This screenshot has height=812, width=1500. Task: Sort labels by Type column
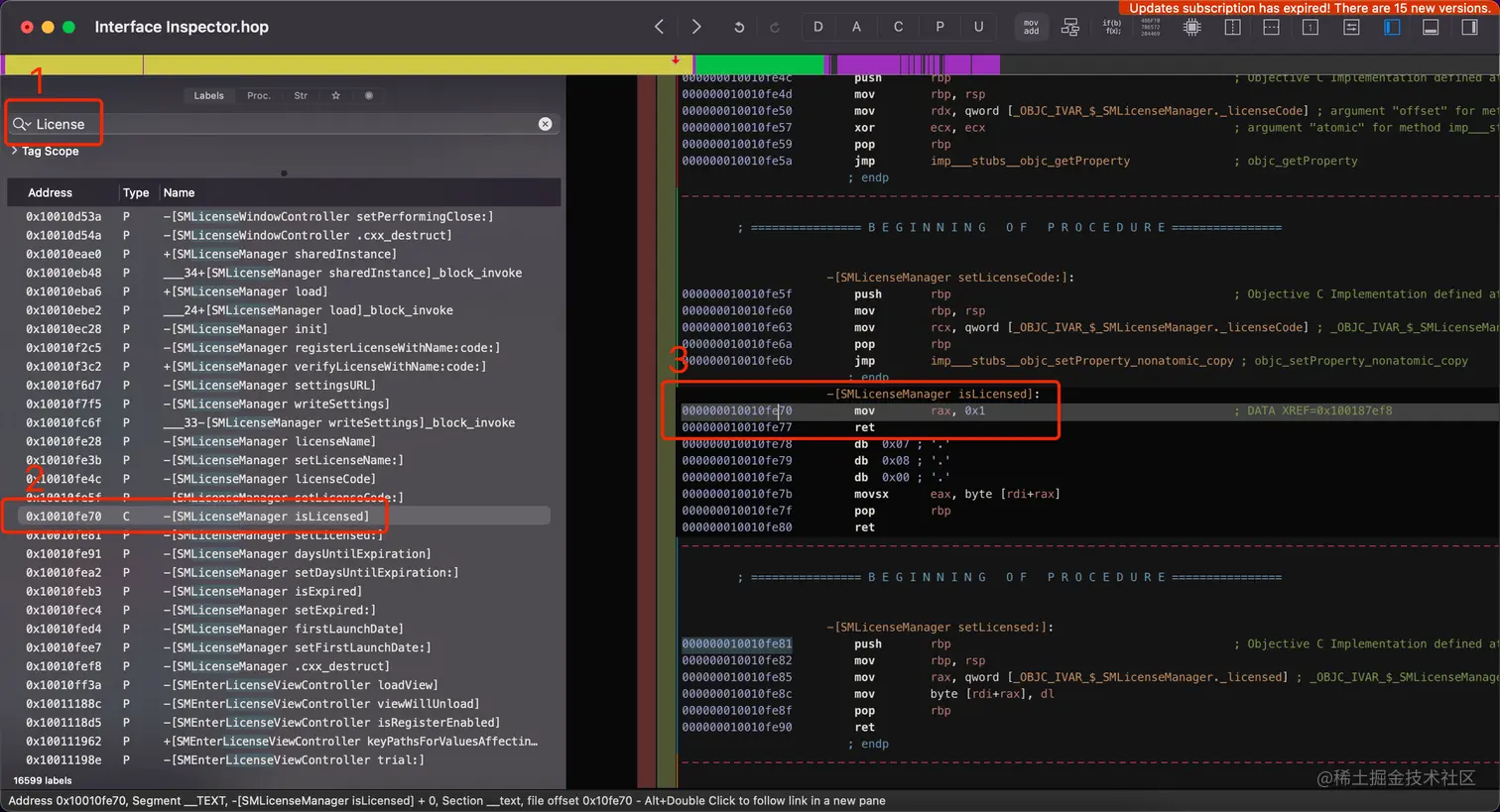pos(136,193)
